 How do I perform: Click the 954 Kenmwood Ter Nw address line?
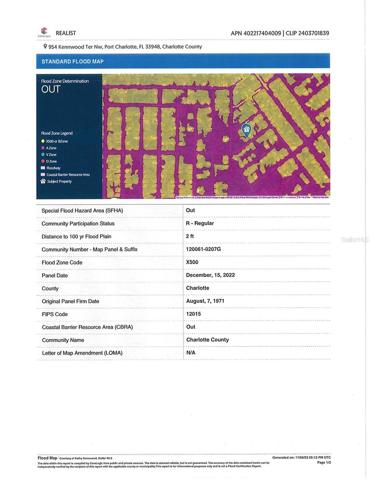tap(125, 47)
